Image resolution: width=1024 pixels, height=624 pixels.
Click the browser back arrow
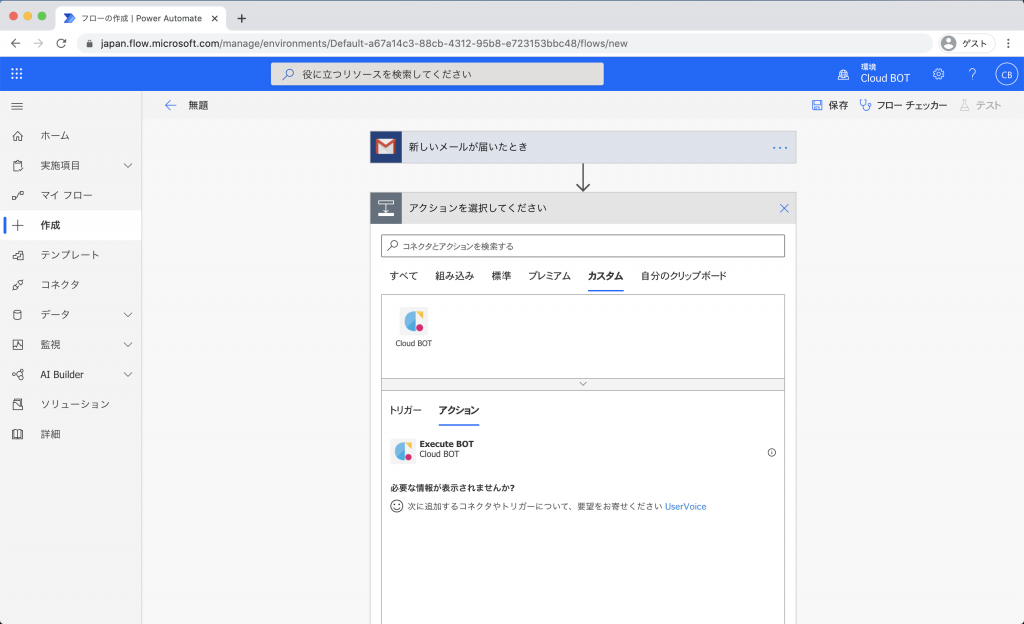click(16, 43)
